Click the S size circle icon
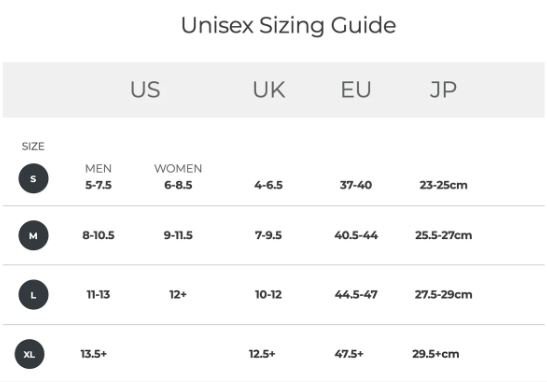Viewport: 547px width, 382px height. point(33,178)
